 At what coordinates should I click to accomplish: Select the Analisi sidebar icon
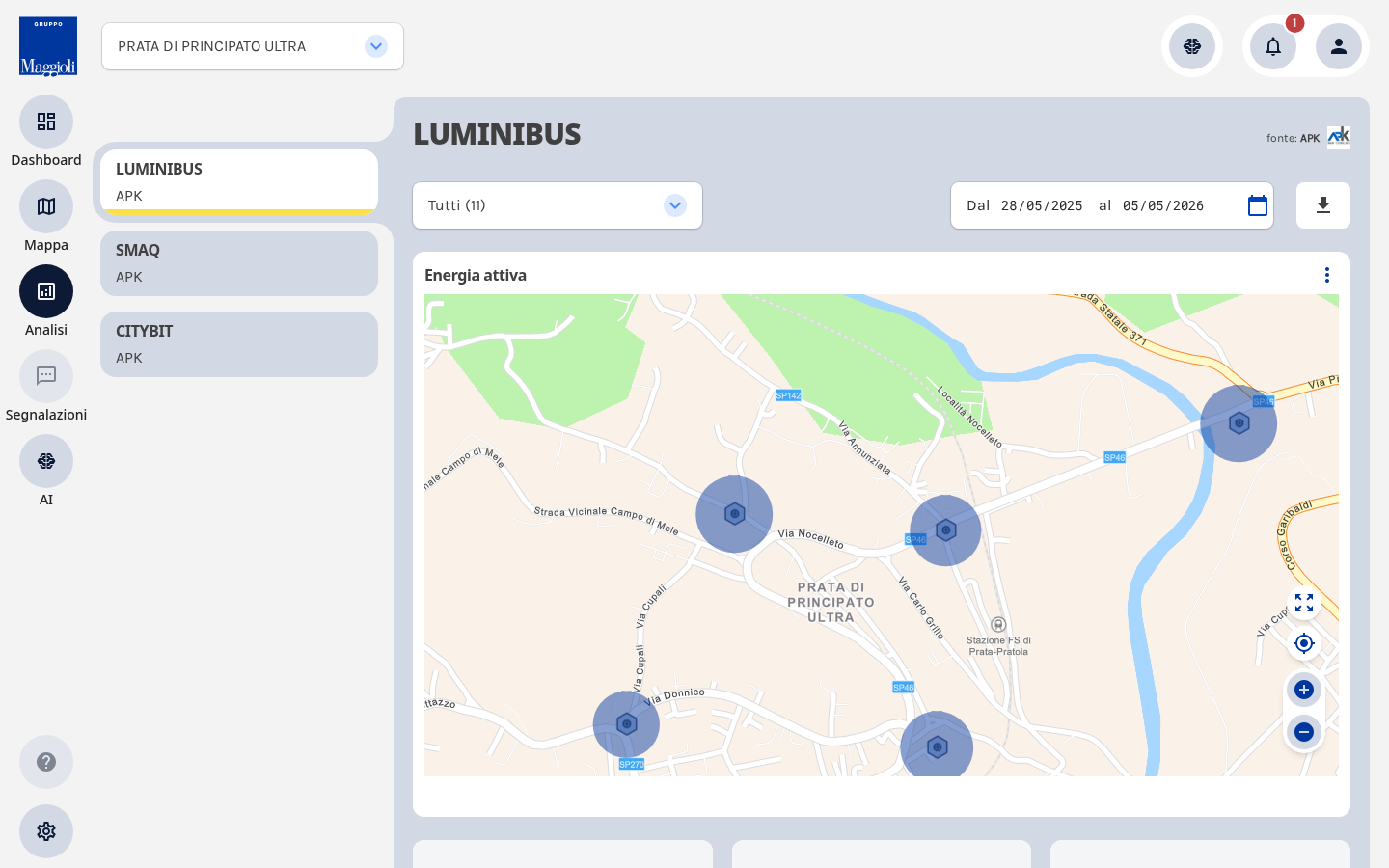click(46, 291)
